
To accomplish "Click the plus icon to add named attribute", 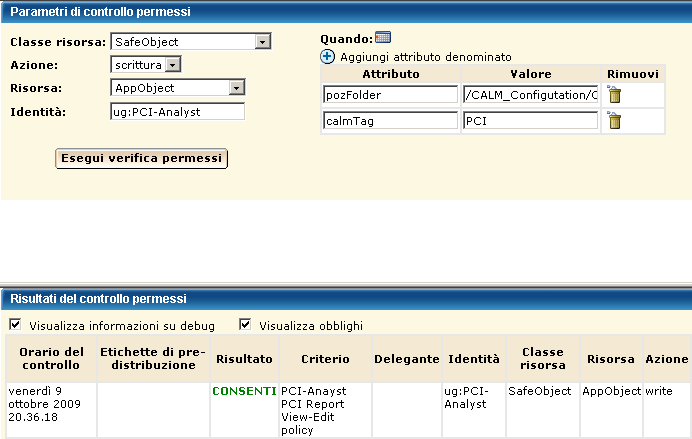I will click(x=327, y=57).
